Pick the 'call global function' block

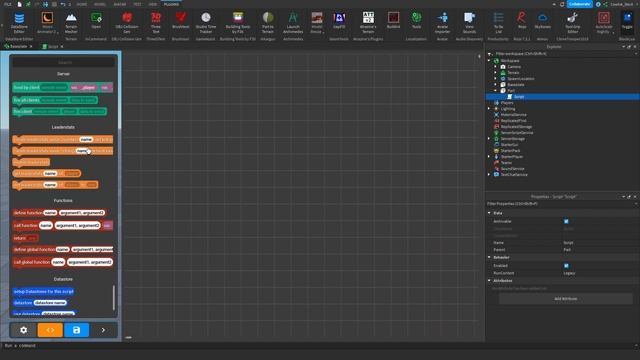point(62,262)
